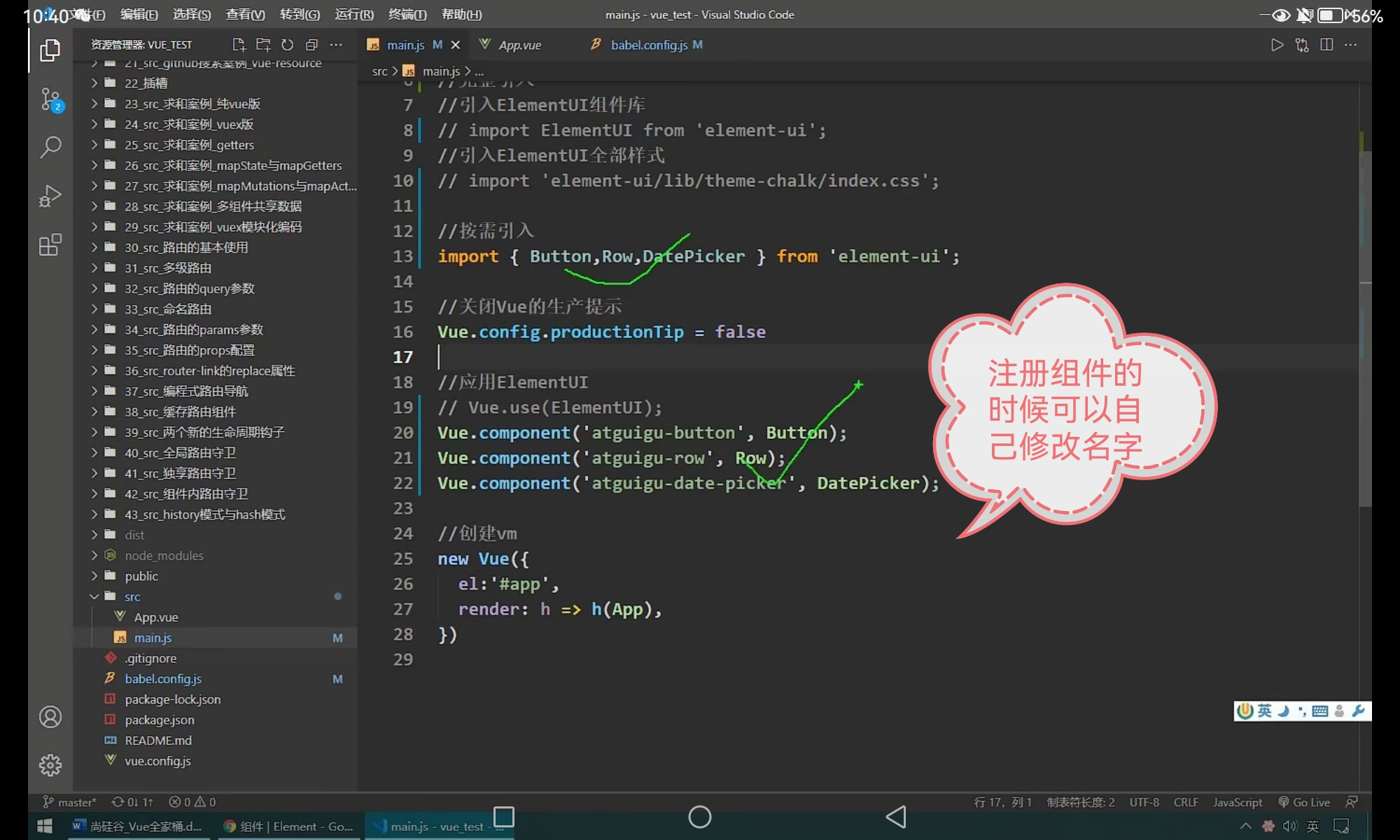The width and height of the screenshot is (1400, 840).
Task: Open the Source Control view
Action: coord(50,99)
